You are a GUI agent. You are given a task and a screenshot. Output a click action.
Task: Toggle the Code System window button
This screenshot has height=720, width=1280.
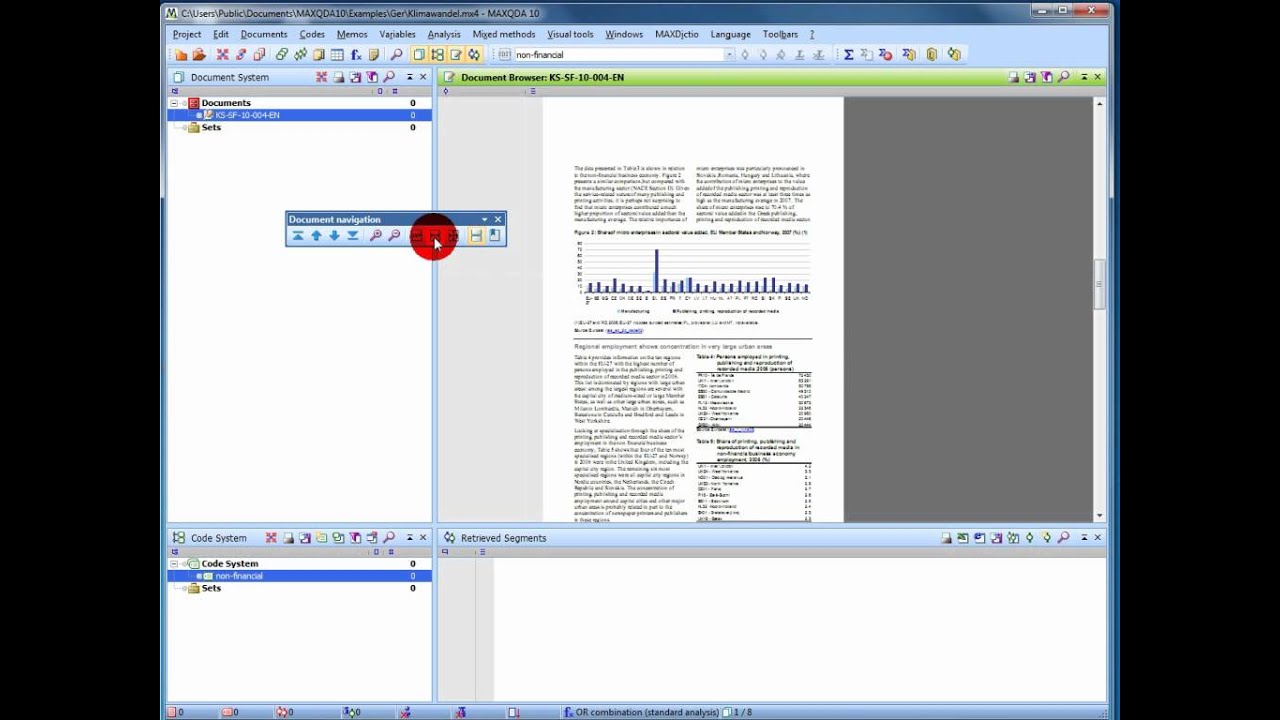[437, 55]
